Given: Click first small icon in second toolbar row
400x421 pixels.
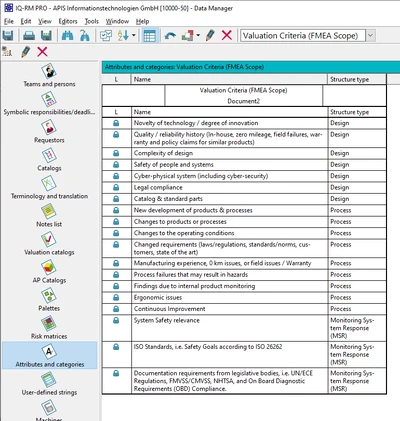Looking at the screenshot, I should tap(7, 52).
